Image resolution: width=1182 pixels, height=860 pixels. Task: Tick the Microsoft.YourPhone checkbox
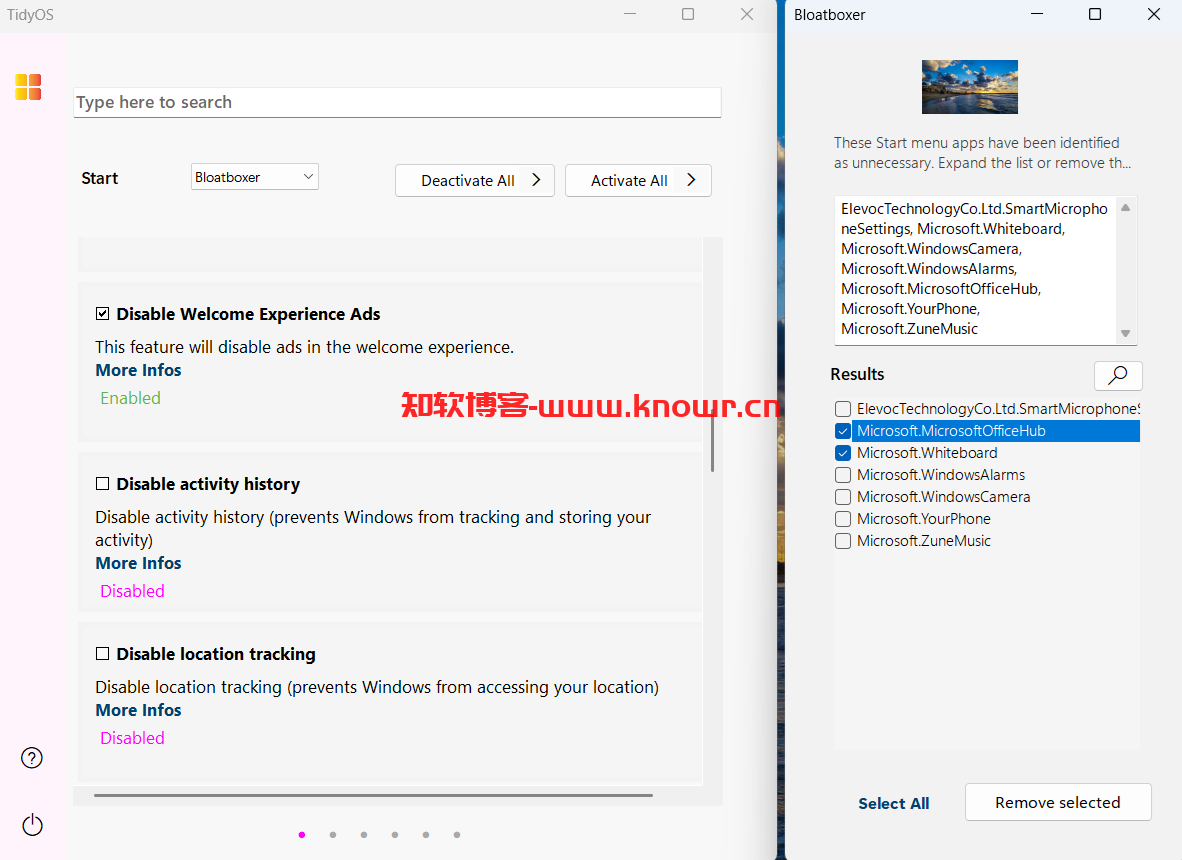click(843, 519)
